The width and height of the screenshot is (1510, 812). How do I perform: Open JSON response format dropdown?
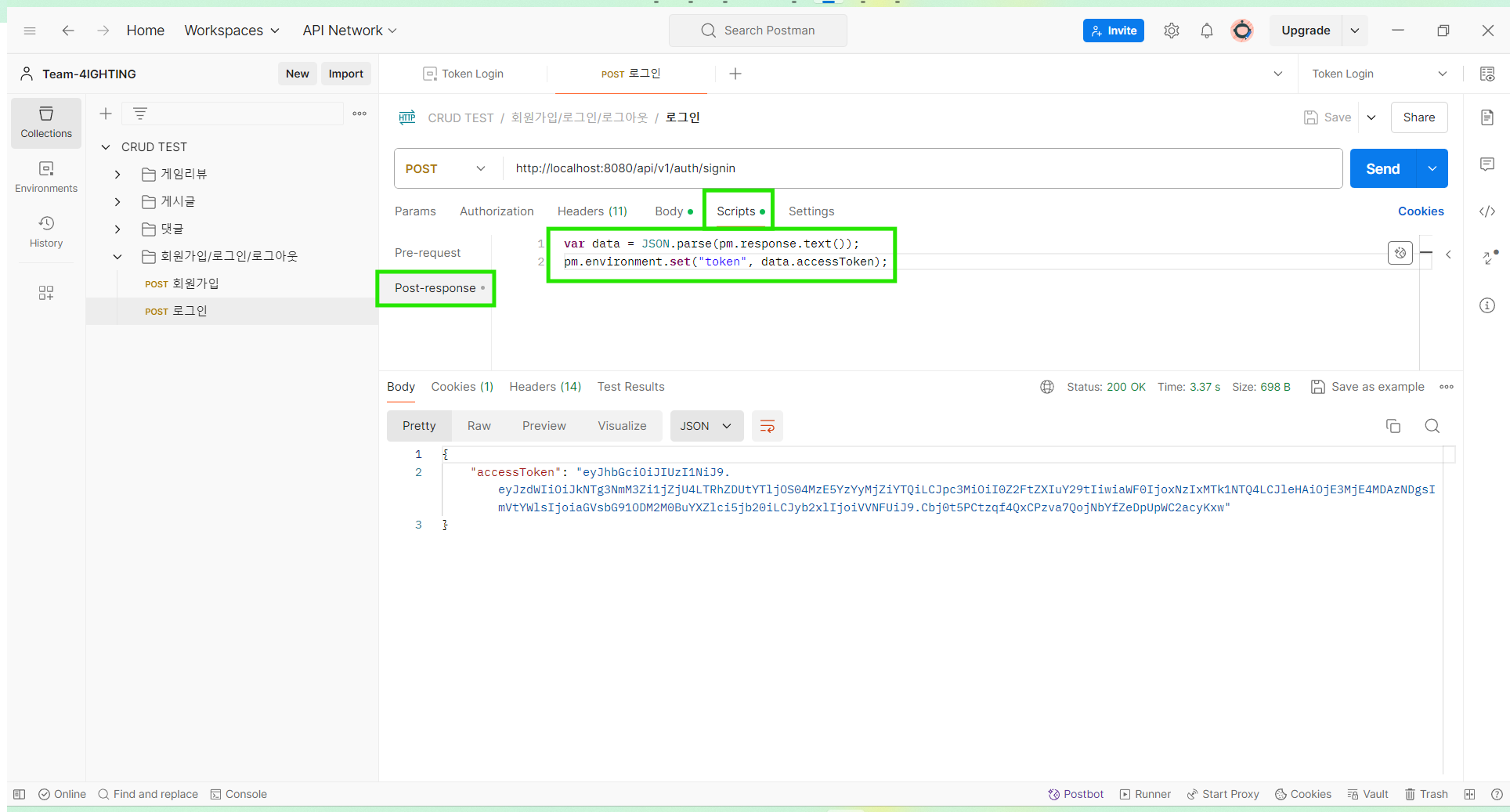706,426
